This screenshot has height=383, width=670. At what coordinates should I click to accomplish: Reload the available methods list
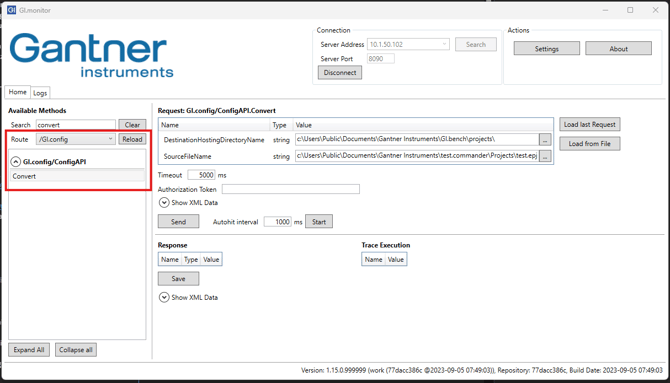(132, 139)
